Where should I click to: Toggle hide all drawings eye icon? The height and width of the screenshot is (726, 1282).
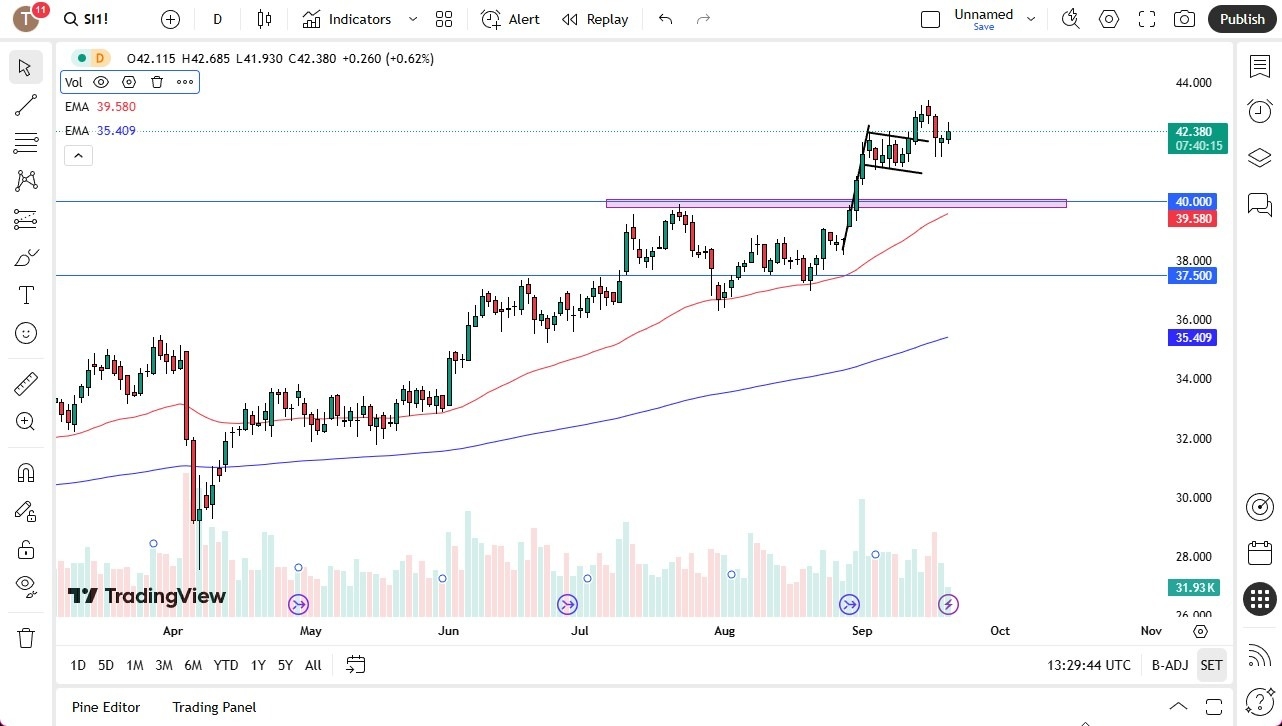click(x=25, y=585)
